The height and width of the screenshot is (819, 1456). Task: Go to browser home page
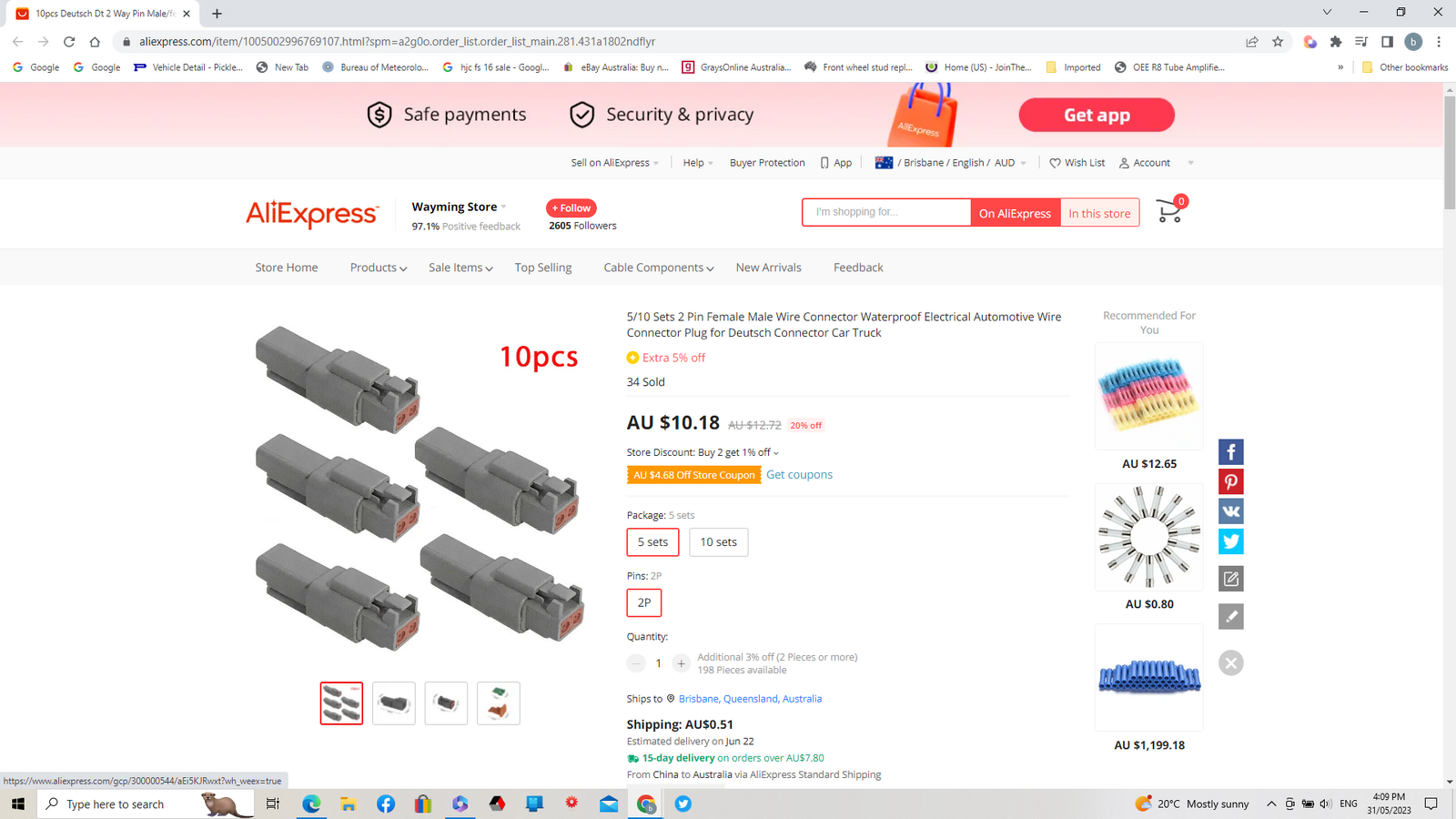coord(95,41)
